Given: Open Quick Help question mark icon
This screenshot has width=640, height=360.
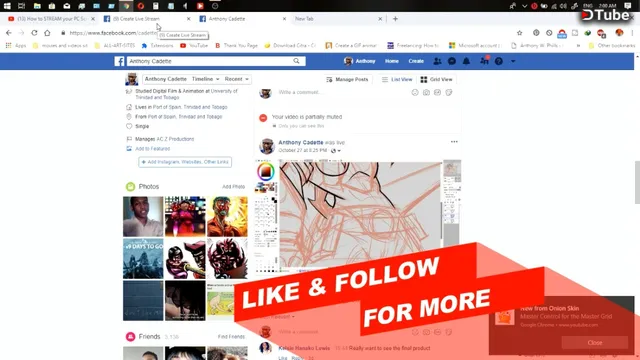Looking at the screenshot, I should pos(498,61).
